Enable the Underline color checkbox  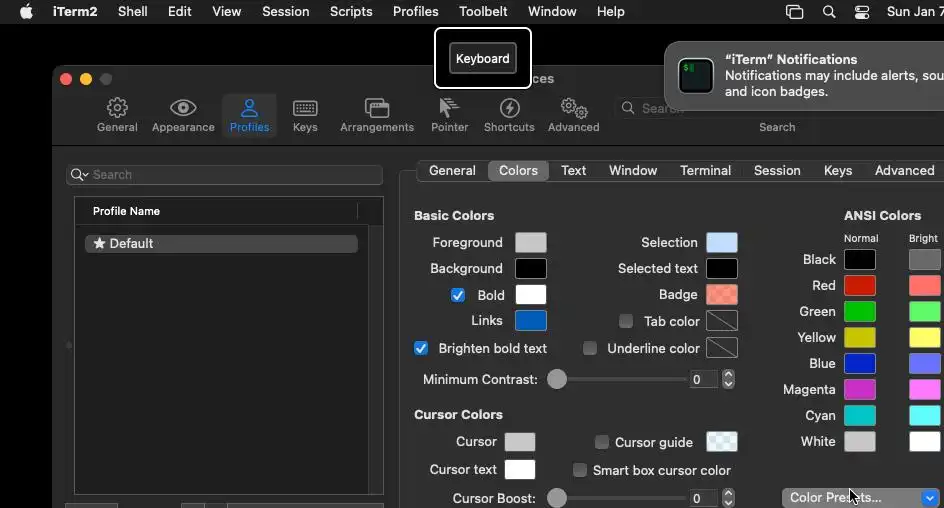click(x=590, y=348)
